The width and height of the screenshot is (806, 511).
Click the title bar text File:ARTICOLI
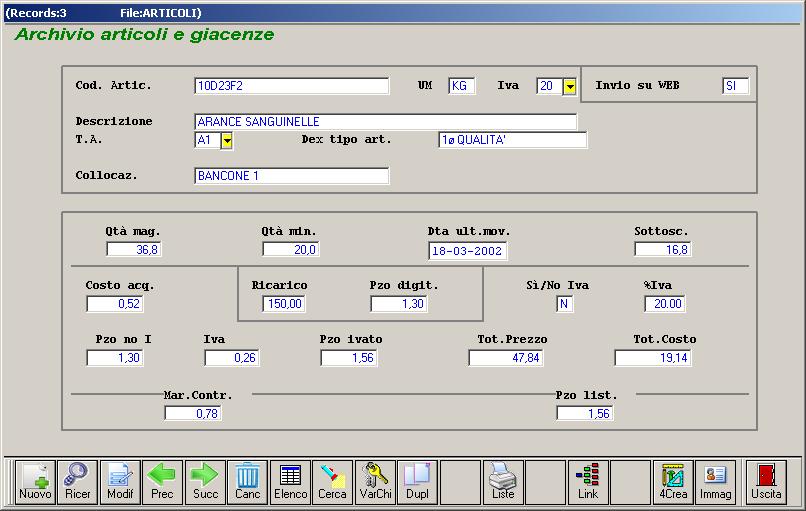click(x=161, y=13)
